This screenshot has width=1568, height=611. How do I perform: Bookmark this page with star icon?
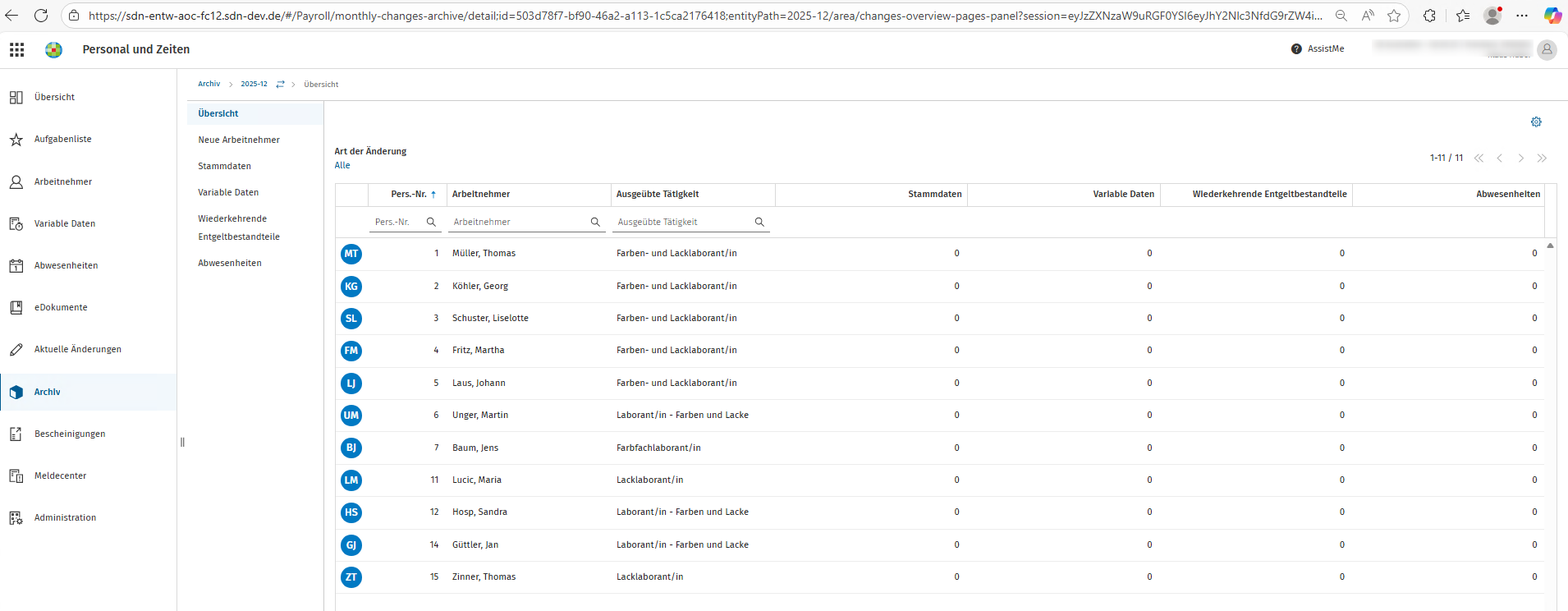(x=1394, y=16)
